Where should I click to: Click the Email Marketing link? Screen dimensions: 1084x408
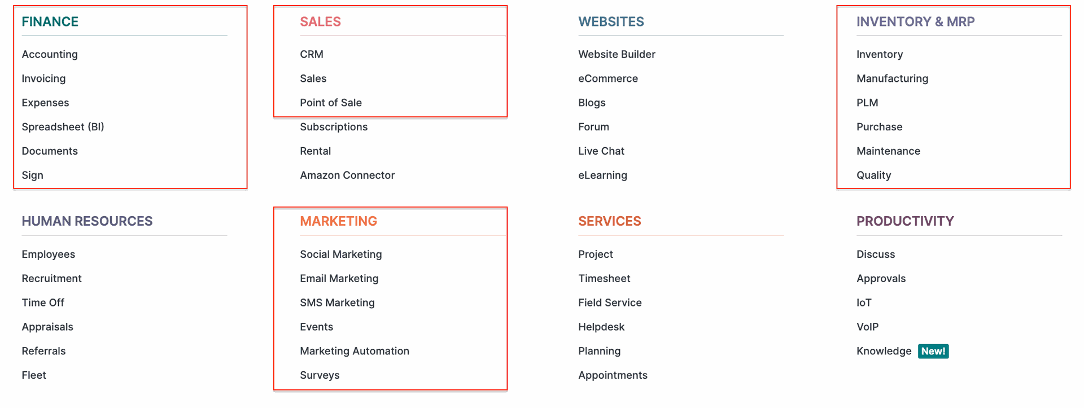(x=339, y=279)
